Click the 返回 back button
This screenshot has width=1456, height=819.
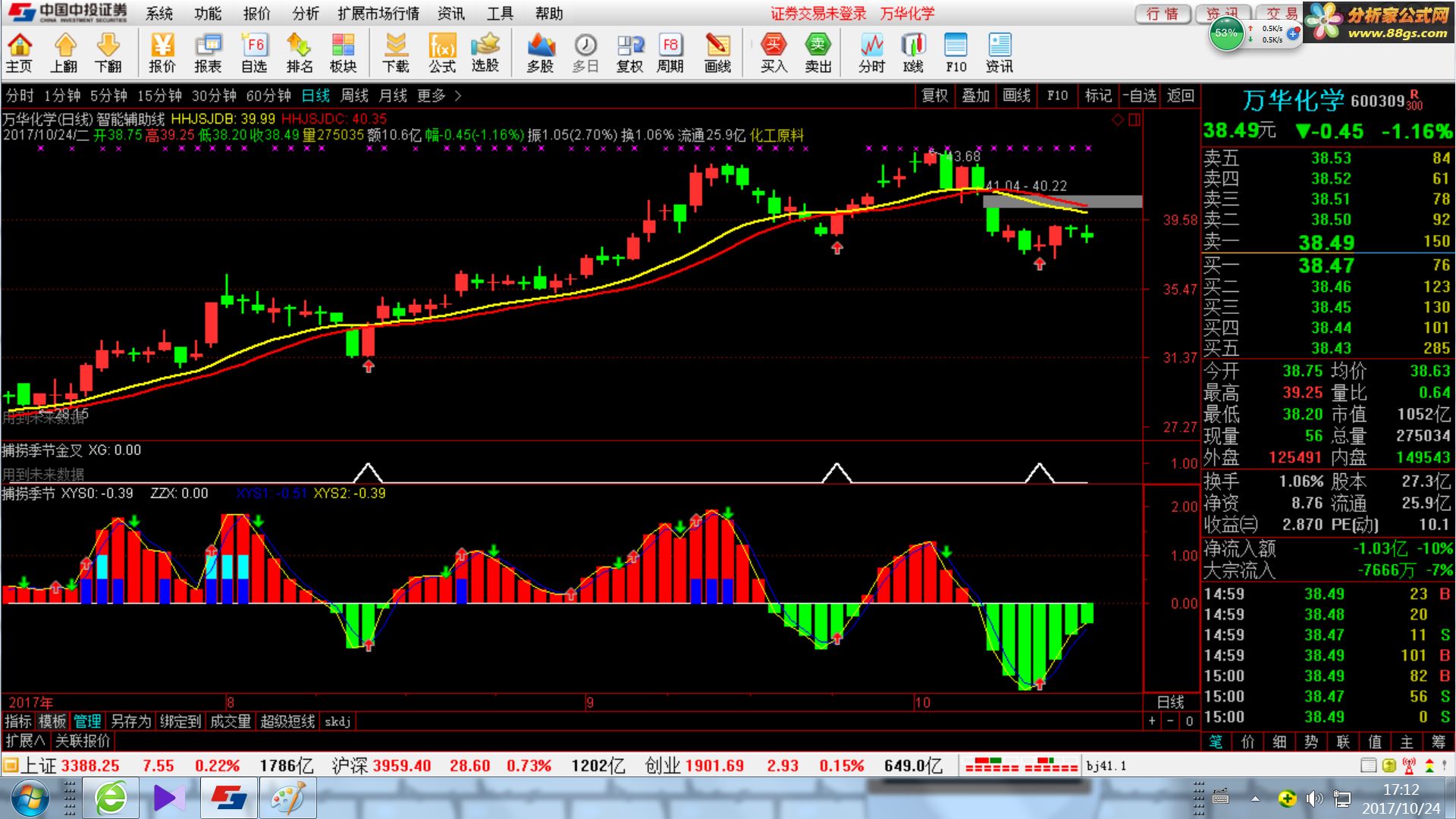[x=1181, y=96]
